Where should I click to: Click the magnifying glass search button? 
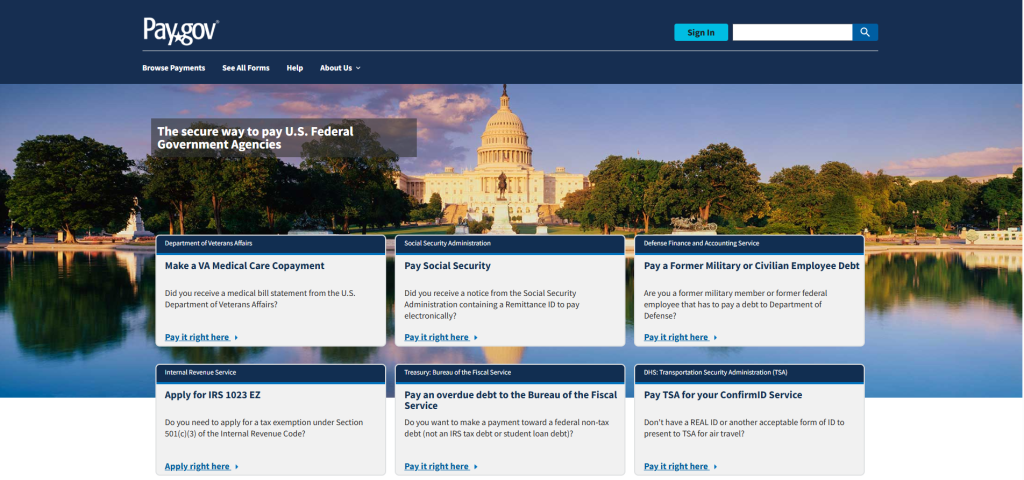tap(865, 32)
